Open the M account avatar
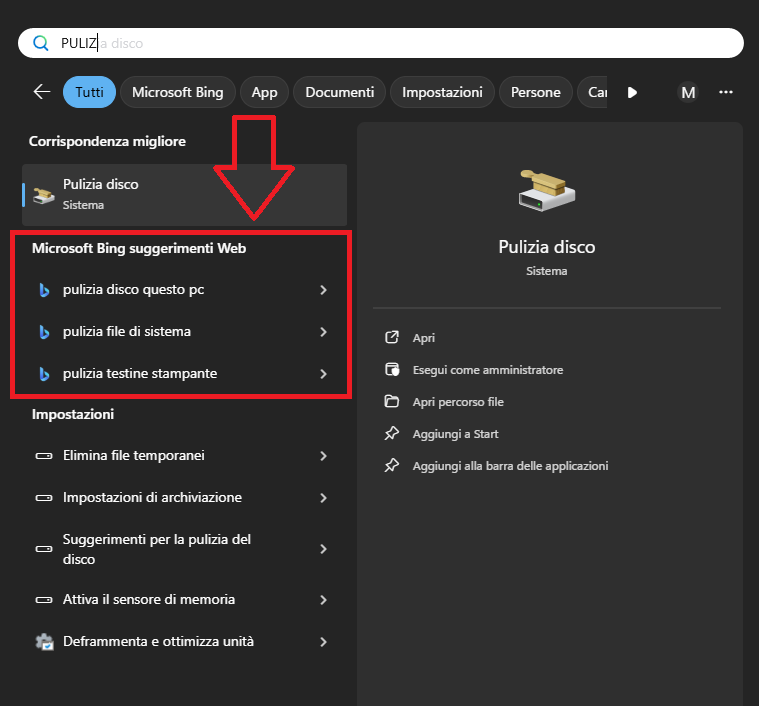Image resolution: width=759 pixels, height=706 pixels. click(688, 92)
